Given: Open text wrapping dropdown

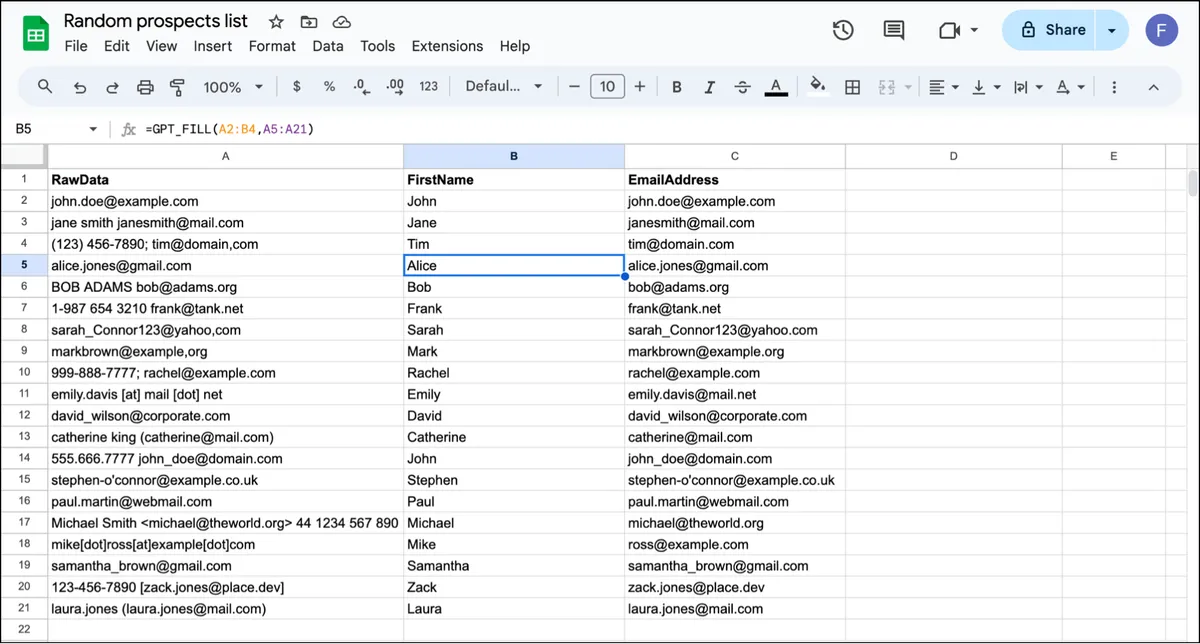Looking at the screenshot, I should (x=1028, y=87).
